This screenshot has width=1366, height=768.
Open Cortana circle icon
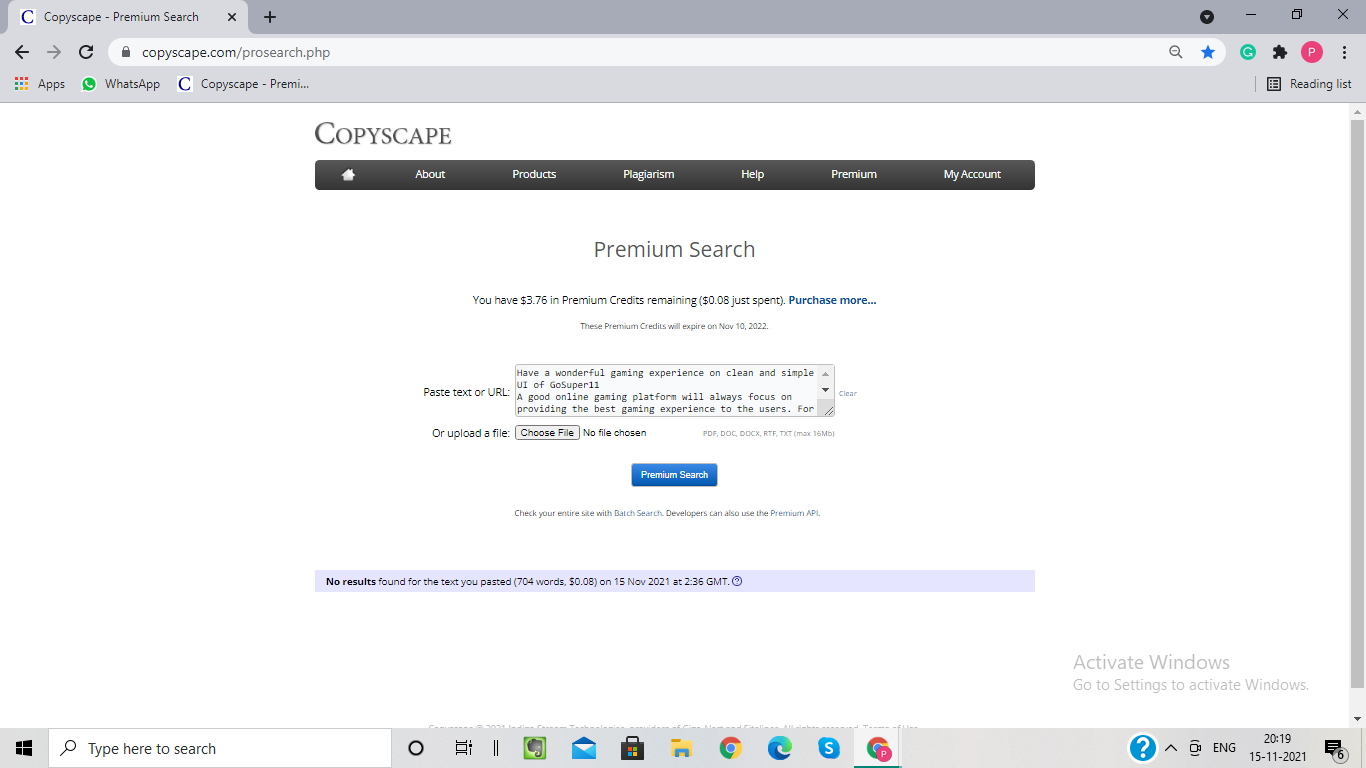pyautogui.click(x=416, y=748)
